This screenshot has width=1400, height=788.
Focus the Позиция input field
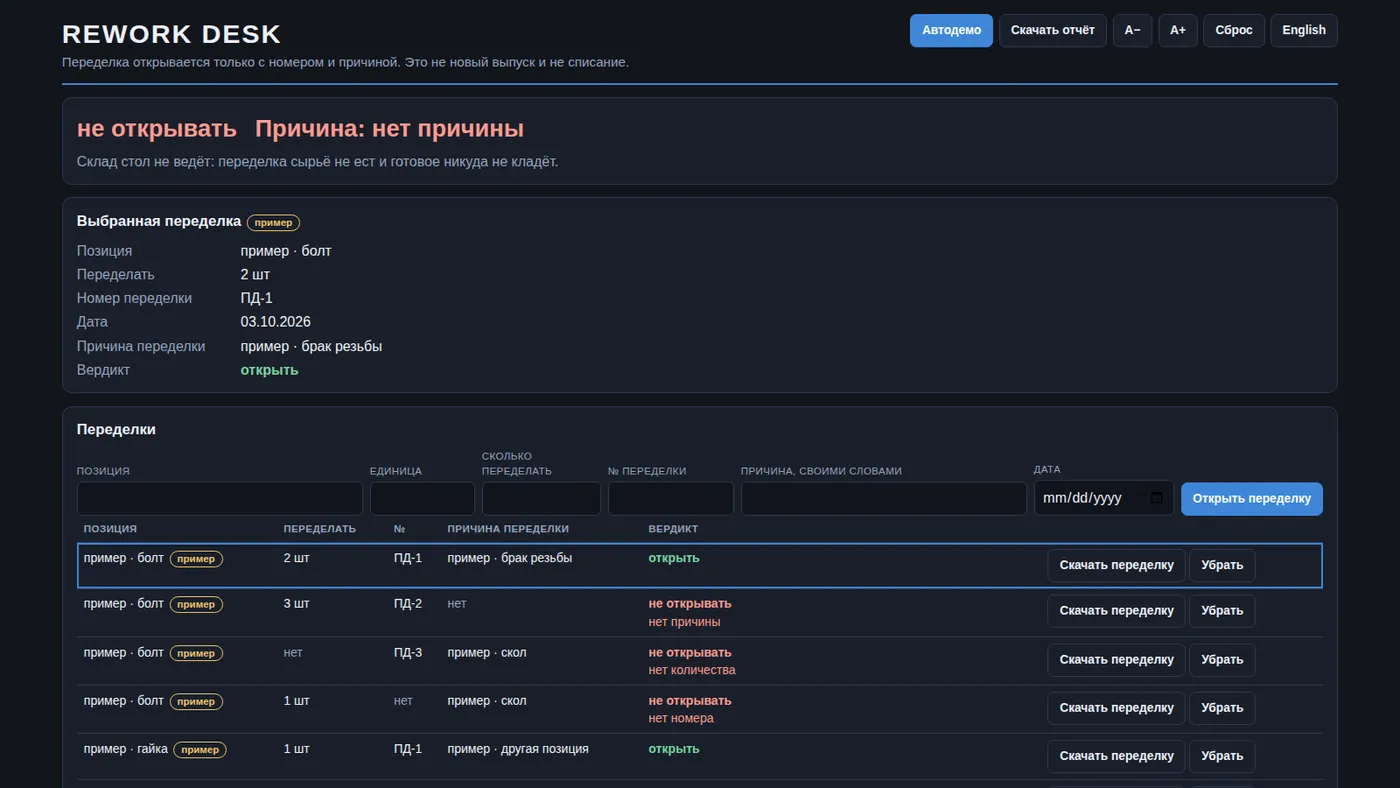pos(220,499)
